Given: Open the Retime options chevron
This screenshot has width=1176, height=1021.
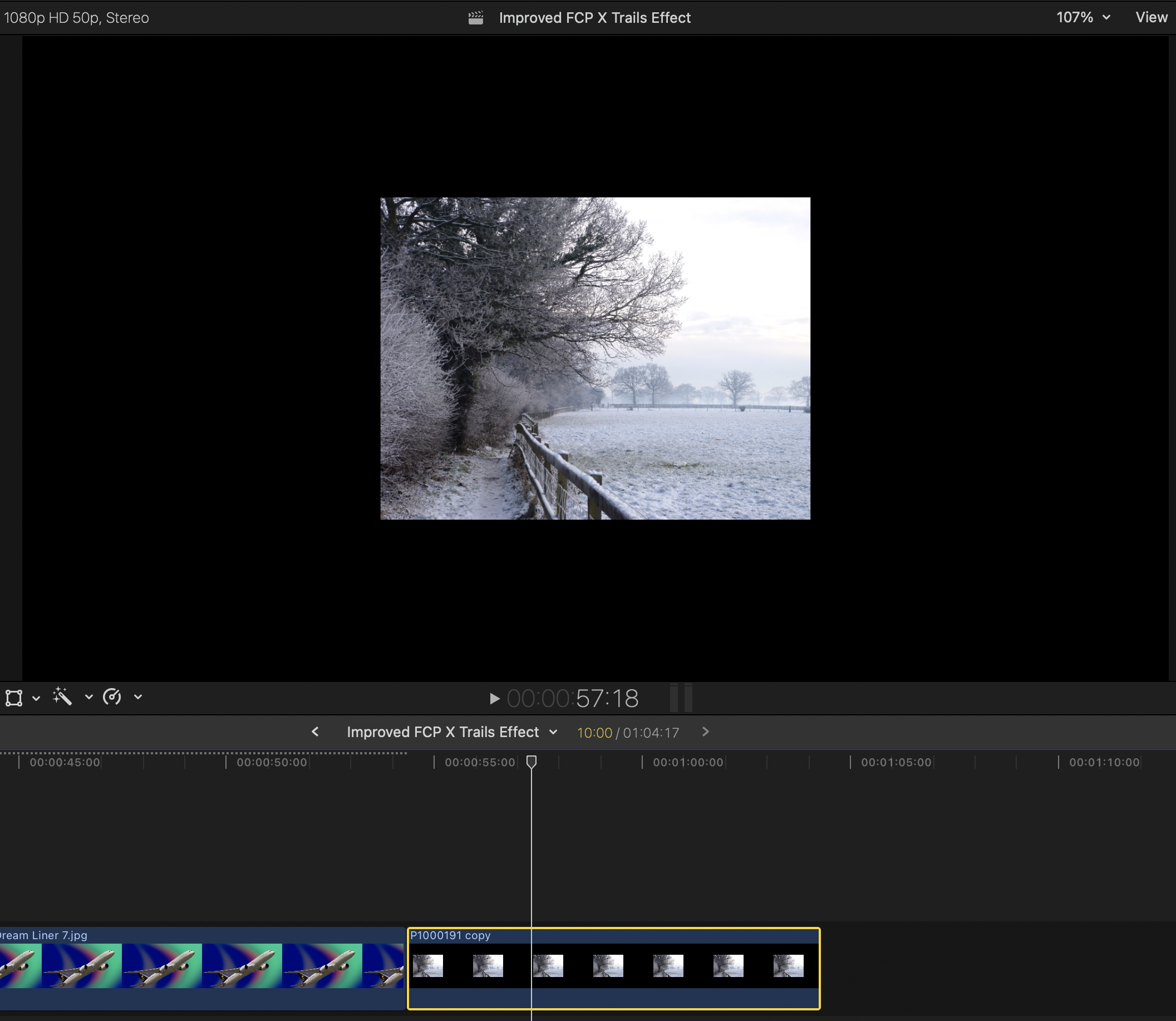Looking at the screenshot, I should (138, 697).
